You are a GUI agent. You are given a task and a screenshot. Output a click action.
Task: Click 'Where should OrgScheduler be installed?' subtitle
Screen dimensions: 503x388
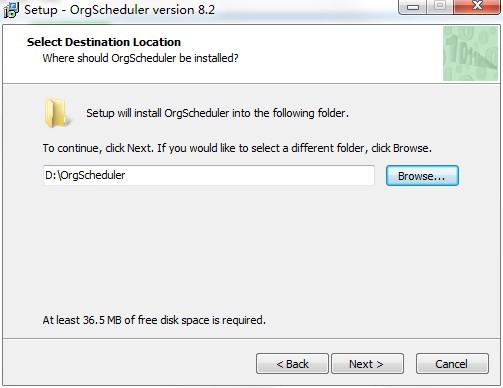tap(140, 58)
